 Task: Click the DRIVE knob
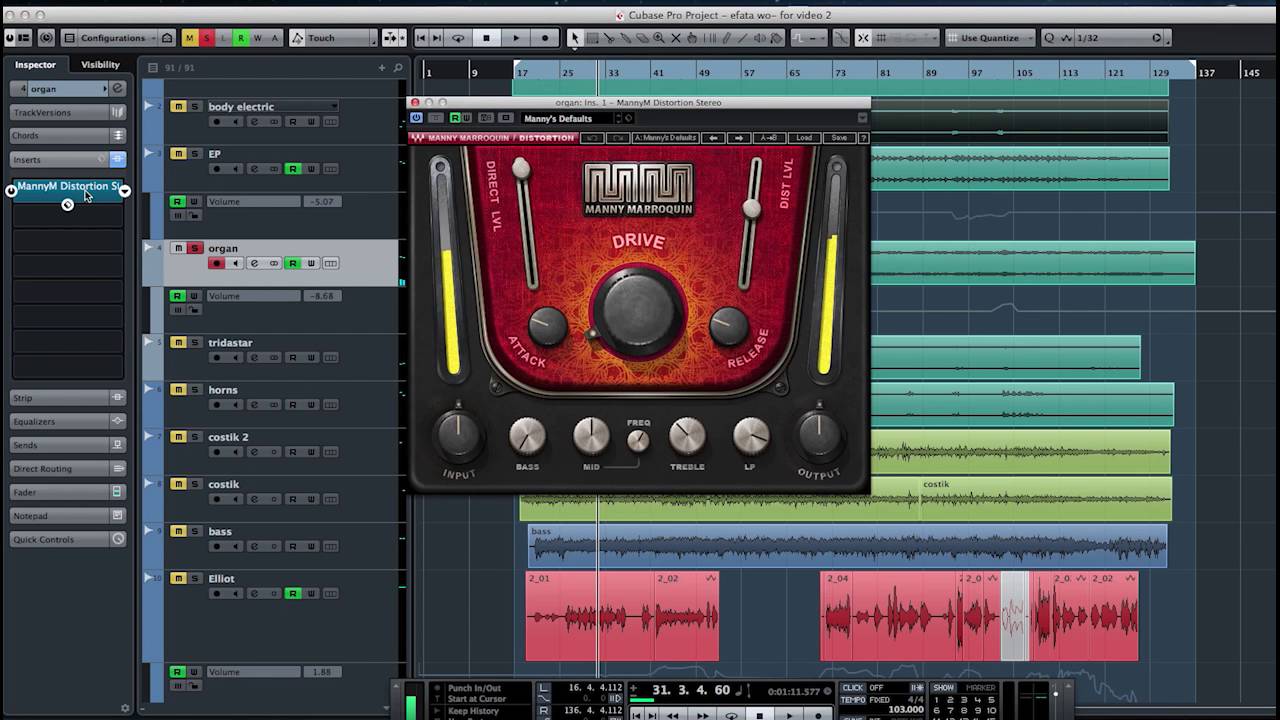click(638, 310)
